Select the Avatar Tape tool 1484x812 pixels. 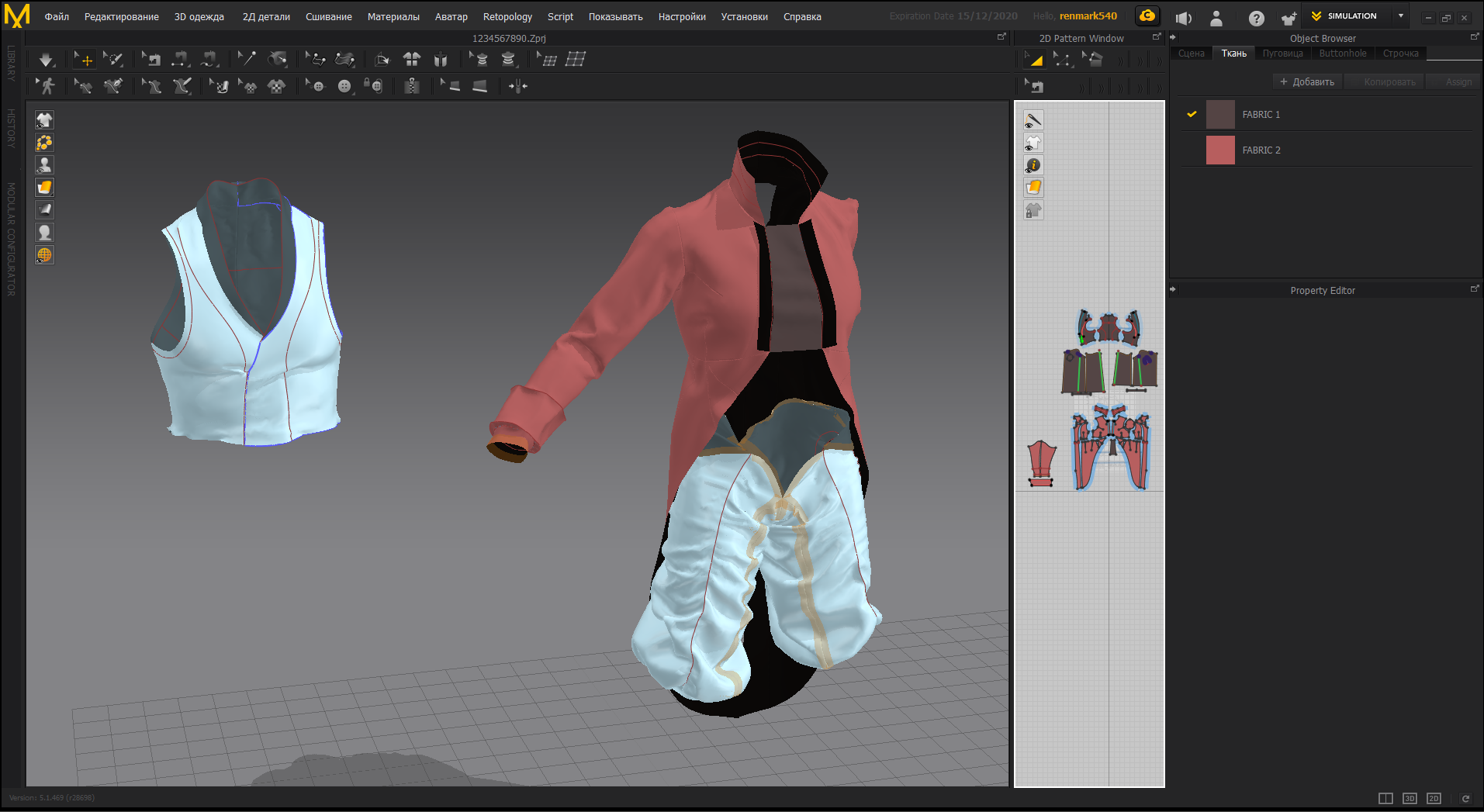pyautogui.click(x=509, y=60)
